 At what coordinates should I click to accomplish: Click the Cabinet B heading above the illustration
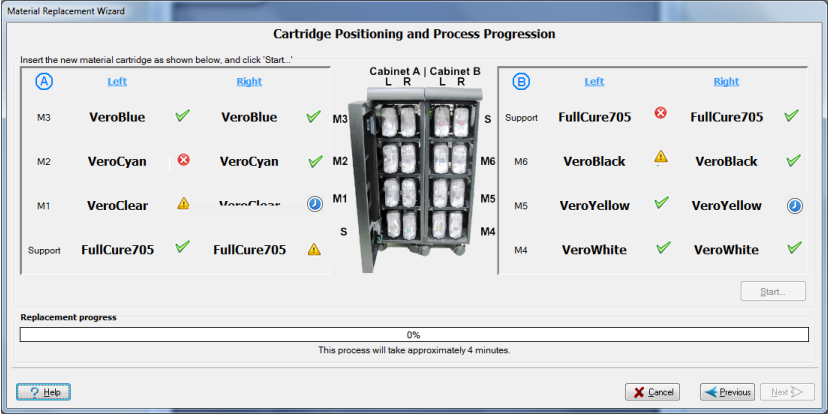pos(455,71)
